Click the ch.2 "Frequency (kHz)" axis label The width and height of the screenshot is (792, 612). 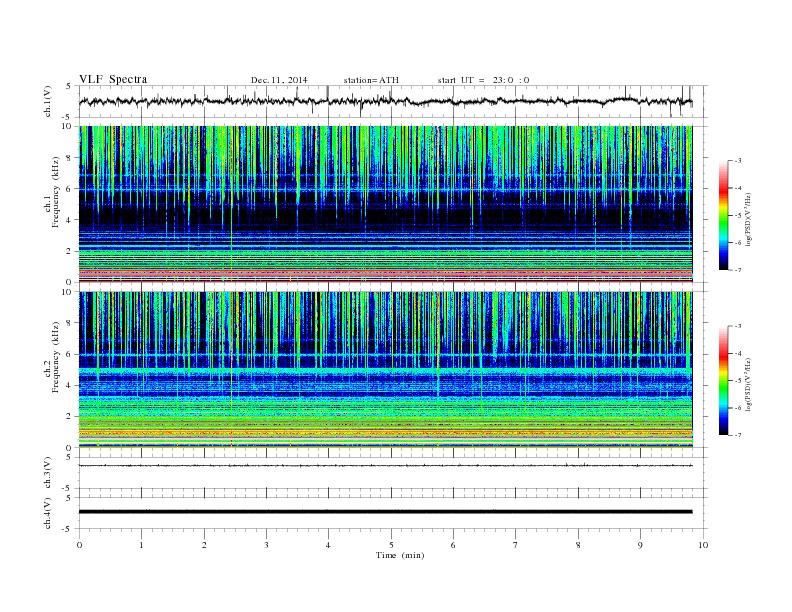[55, 357]
